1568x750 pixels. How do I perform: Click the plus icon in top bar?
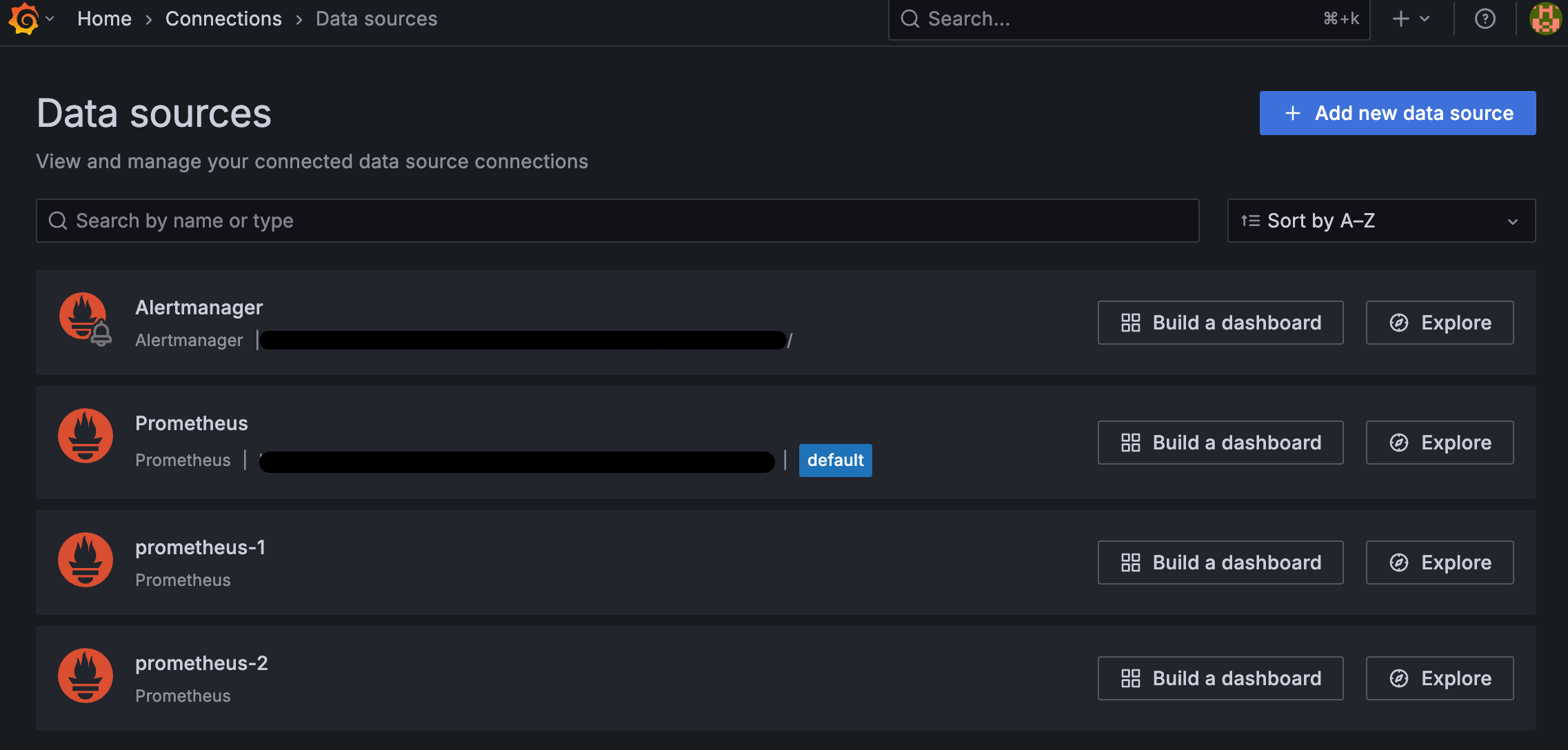(x=1400, y=19)
